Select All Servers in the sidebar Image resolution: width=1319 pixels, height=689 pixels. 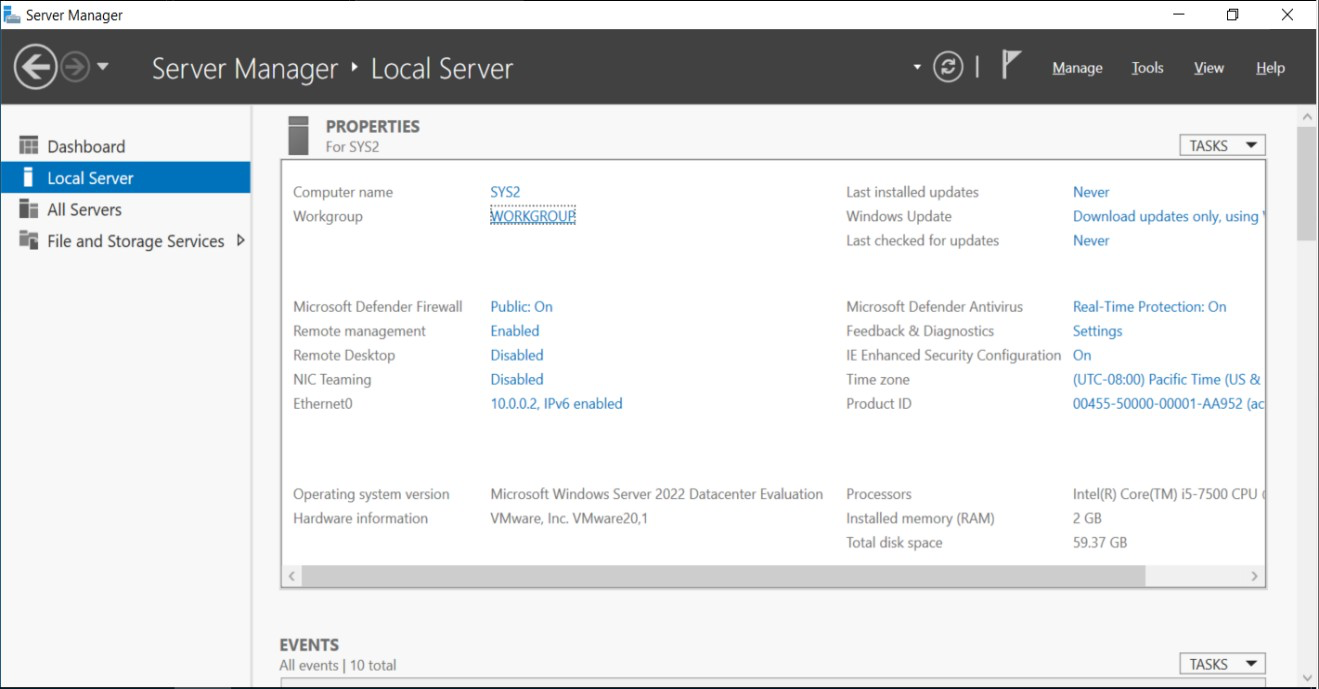tap(125, 210)
